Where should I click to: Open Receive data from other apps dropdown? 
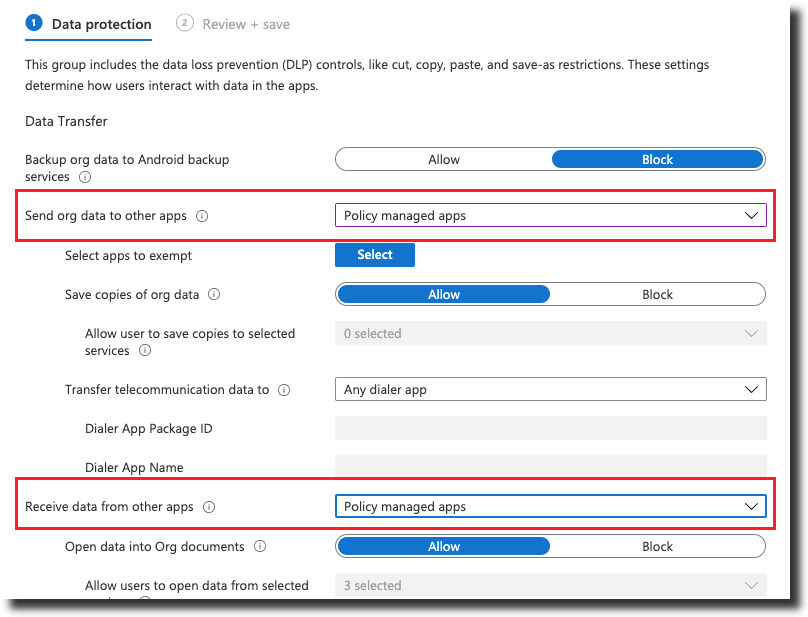pyautogui.click(x=550, y=507)
